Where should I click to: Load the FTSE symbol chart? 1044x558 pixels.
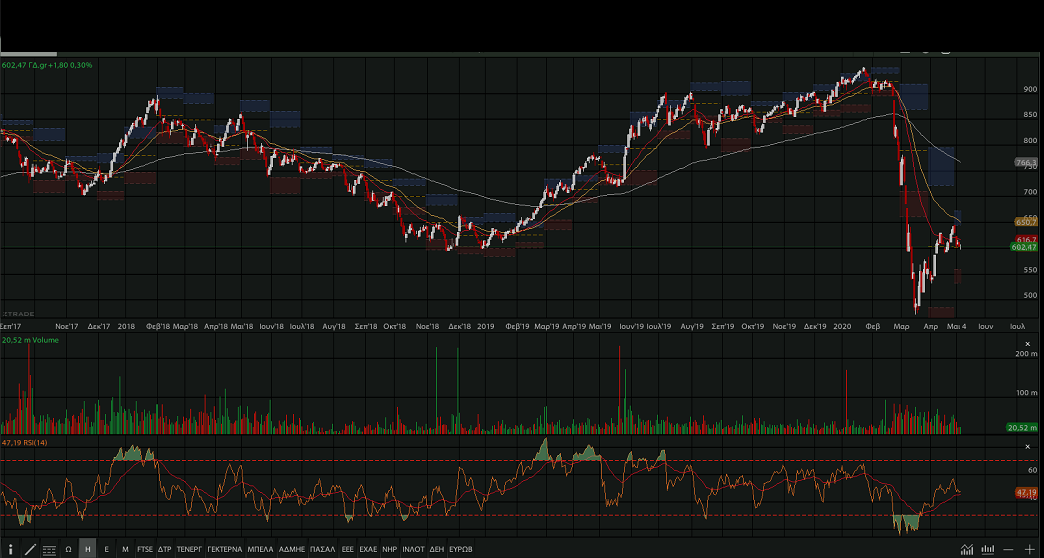click(145, 549)
